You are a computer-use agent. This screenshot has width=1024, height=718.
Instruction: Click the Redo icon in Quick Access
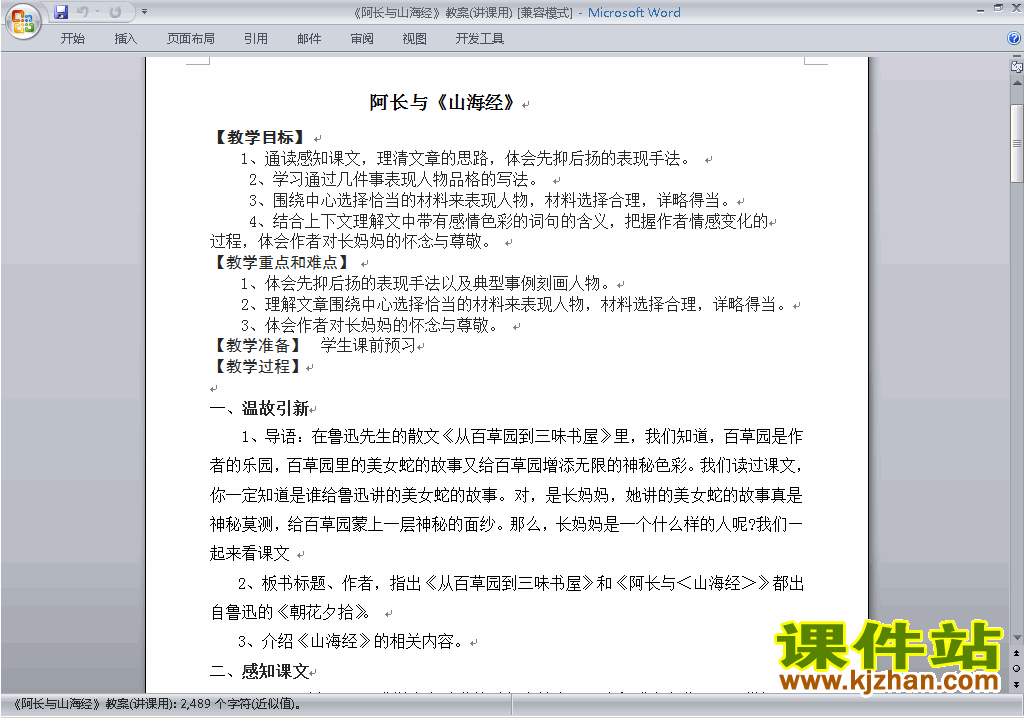[116, 12]
